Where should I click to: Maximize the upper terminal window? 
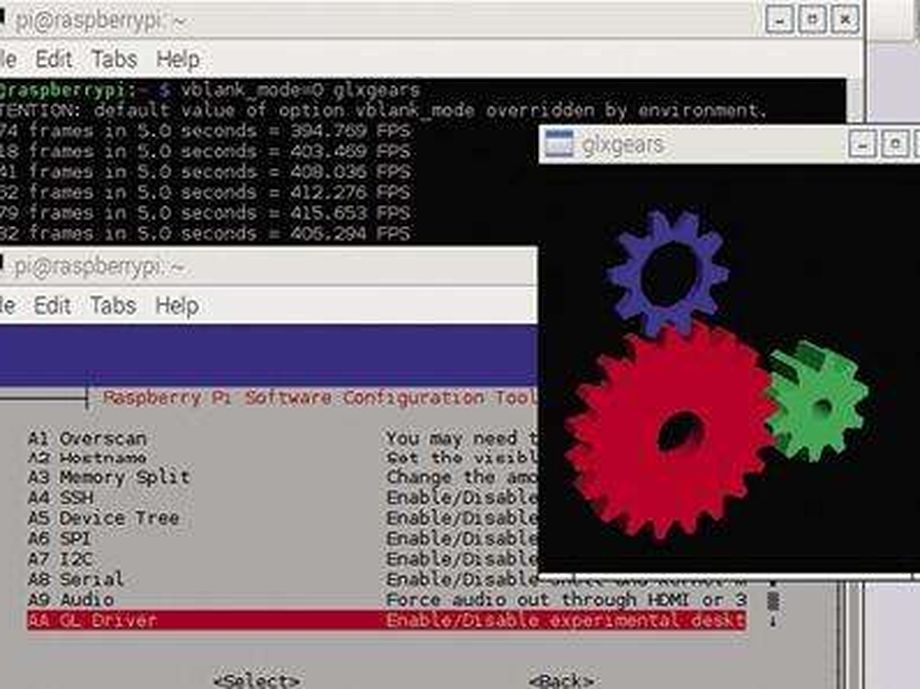coord(813,20)
